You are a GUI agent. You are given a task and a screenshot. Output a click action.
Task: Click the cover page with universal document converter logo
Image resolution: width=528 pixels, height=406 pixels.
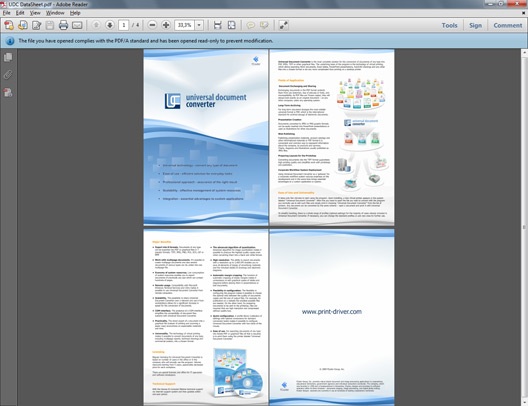tap(206, 137)
